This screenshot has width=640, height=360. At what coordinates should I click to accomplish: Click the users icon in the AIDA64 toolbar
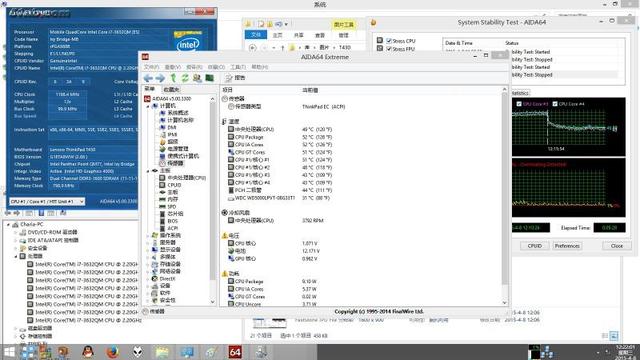click(x=197, y=78)
